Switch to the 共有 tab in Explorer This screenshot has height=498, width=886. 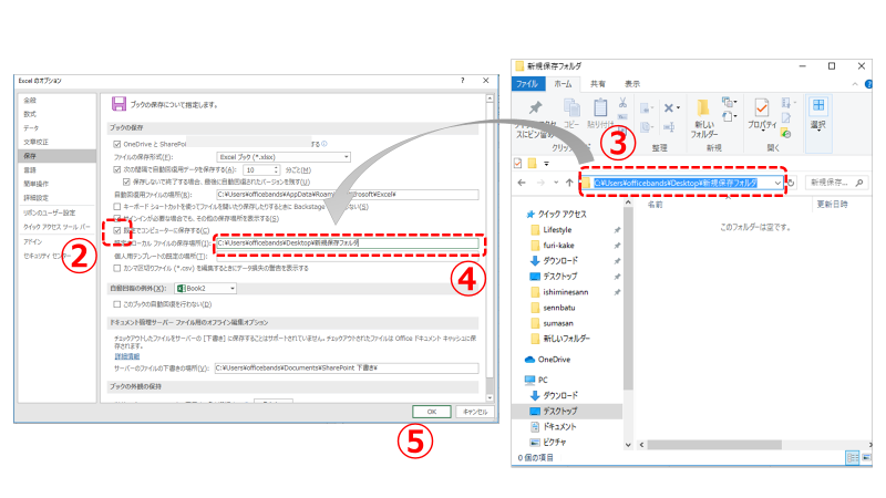(x=598, y=84)
